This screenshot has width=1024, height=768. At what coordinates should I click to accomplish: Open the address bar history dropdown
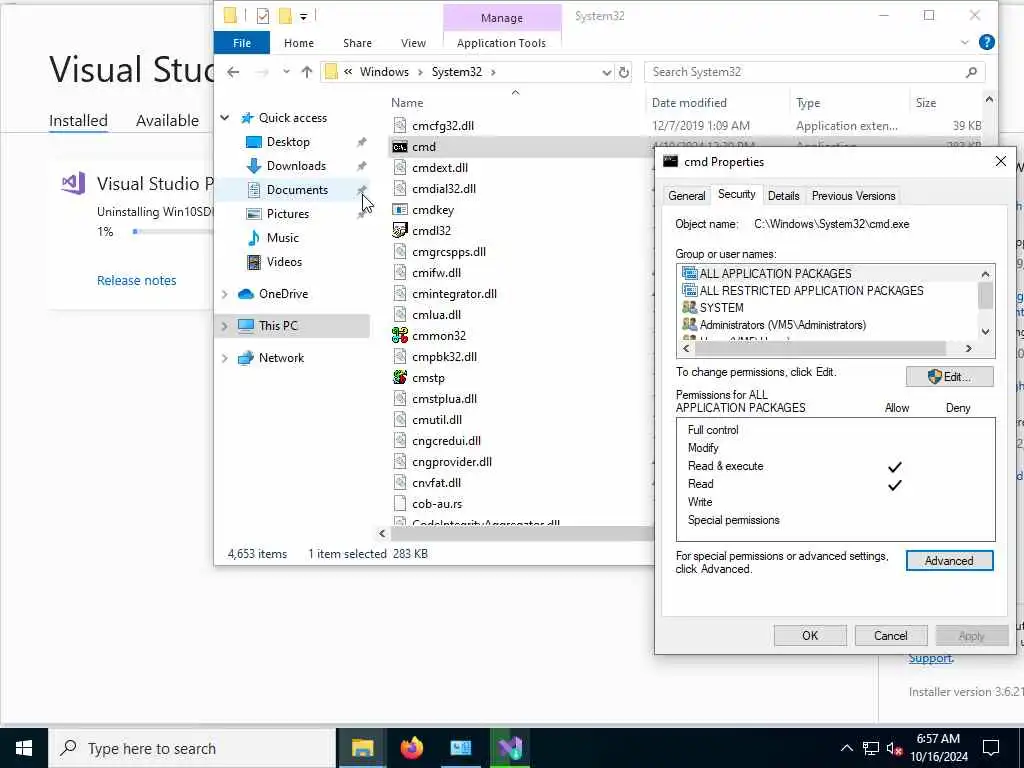click(x=606, y=72)
